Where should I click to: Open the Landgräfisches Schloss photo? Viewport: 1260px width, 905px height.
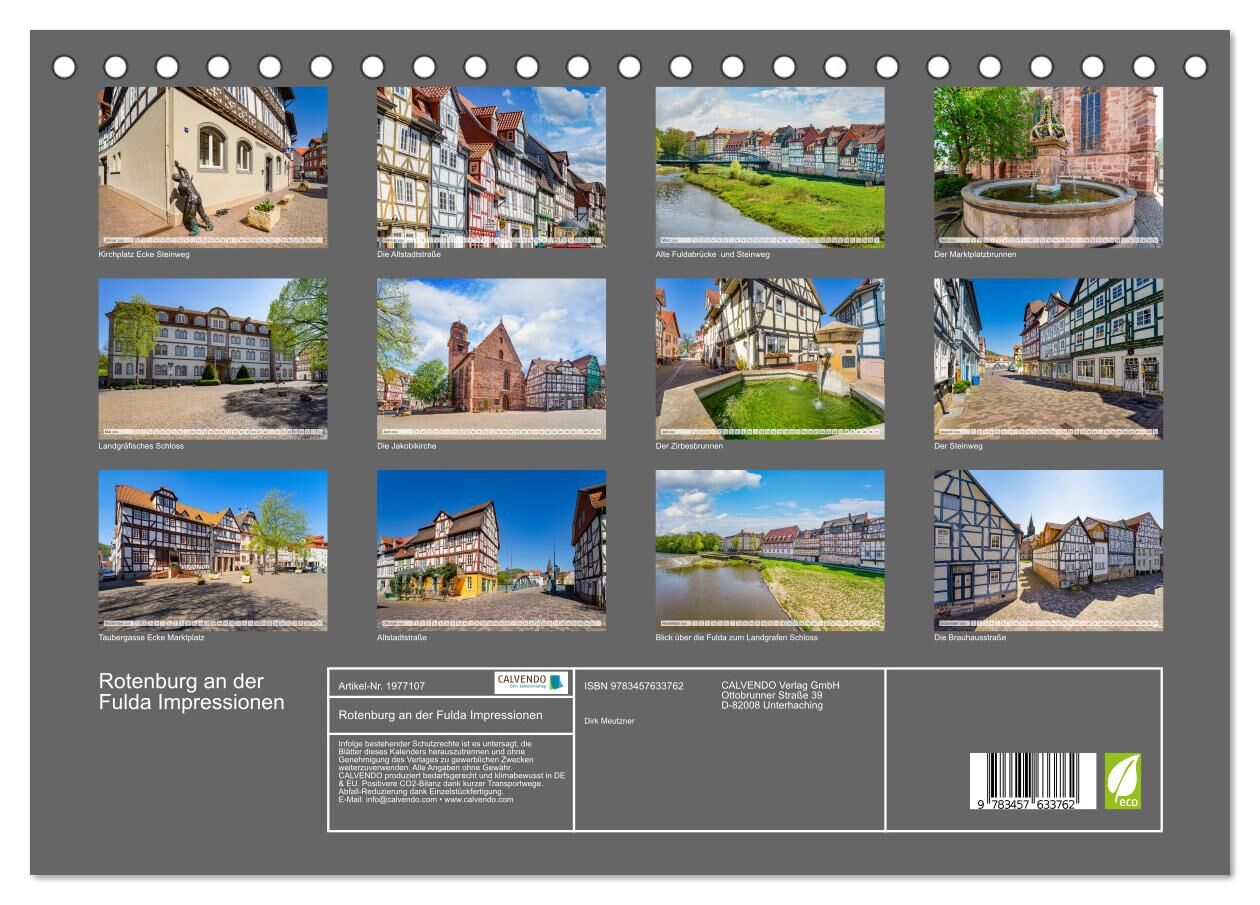coord(212,358)
